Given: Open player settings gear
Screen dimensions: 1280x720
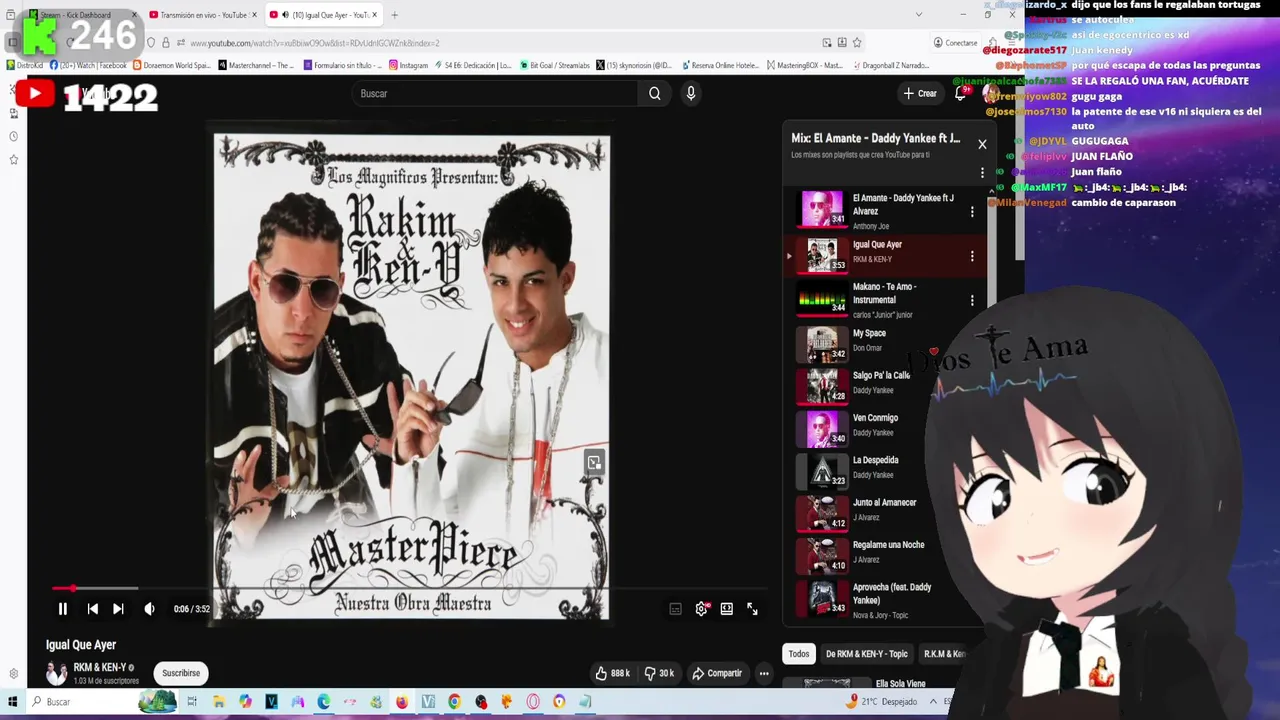Looking at the screenshot, I should (701, 609).
